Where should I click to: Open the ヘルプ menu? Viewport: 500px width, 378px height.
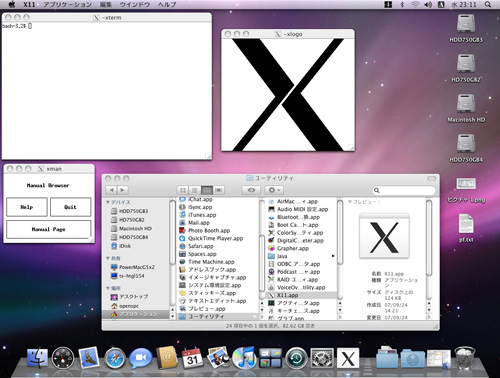(x=167, y=4)
